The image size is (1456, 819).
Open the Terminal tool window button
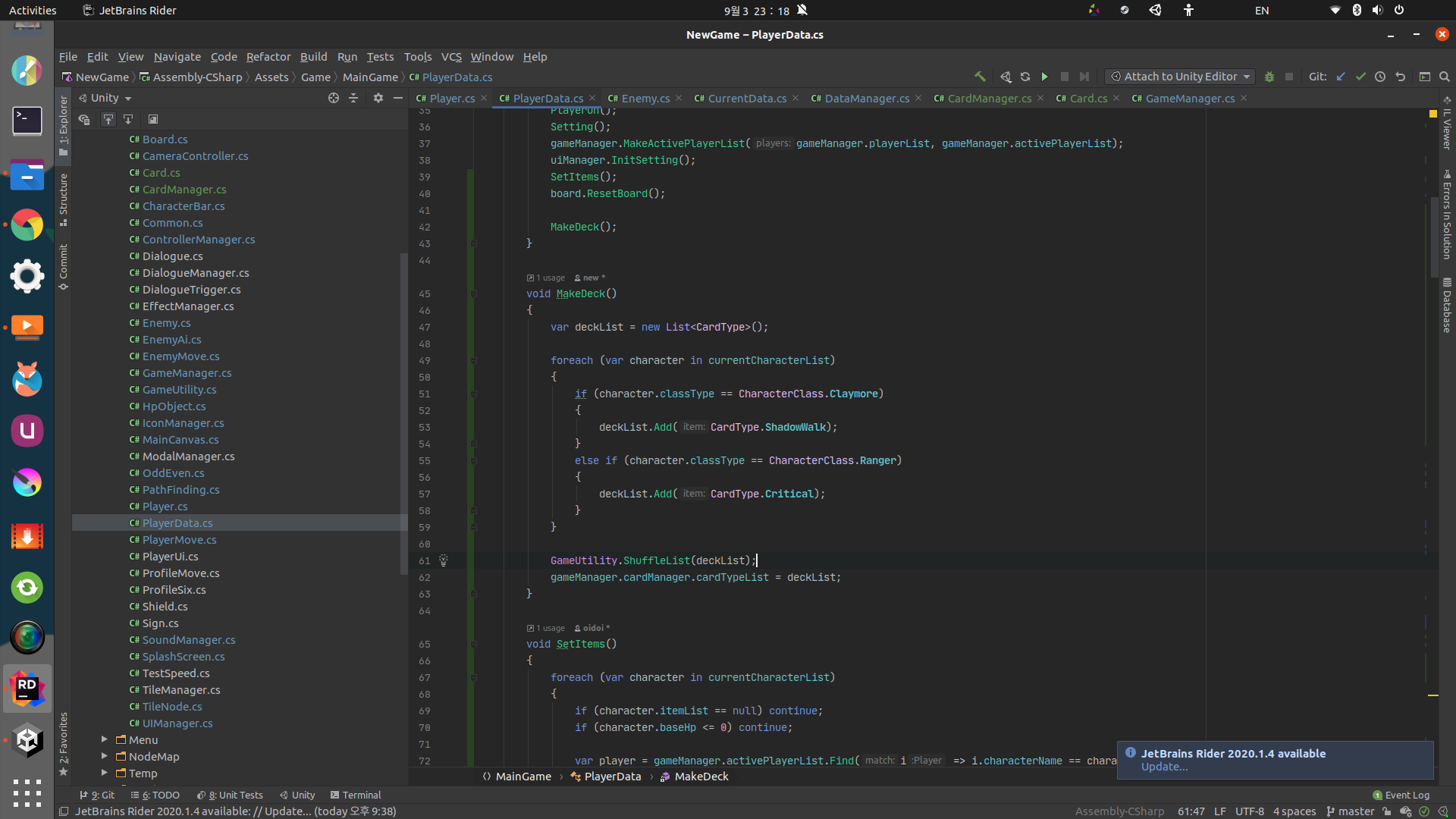pyautogui.click(x=356, y=795)
